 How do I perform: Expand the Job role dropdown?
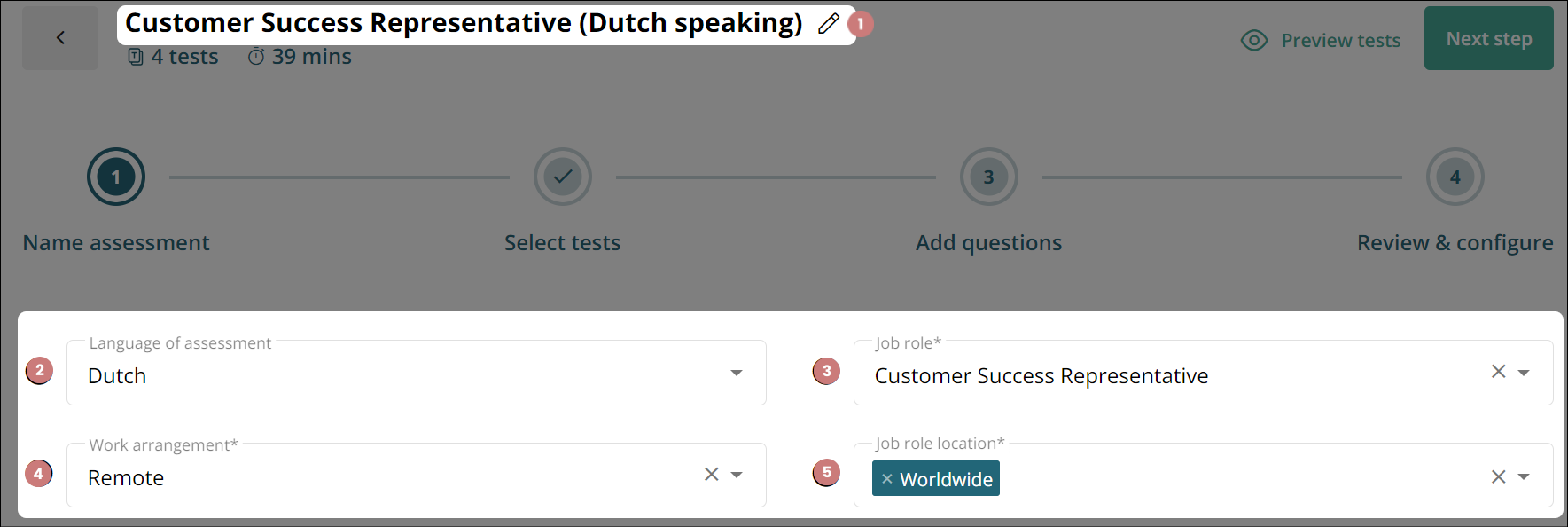[x=1524, y=372]
